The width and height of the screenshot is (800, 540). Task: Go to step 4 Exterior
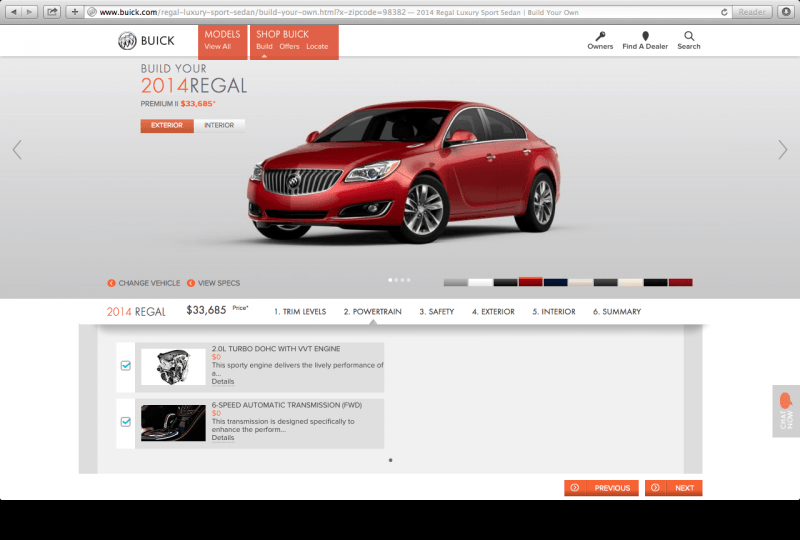(493, 311)
